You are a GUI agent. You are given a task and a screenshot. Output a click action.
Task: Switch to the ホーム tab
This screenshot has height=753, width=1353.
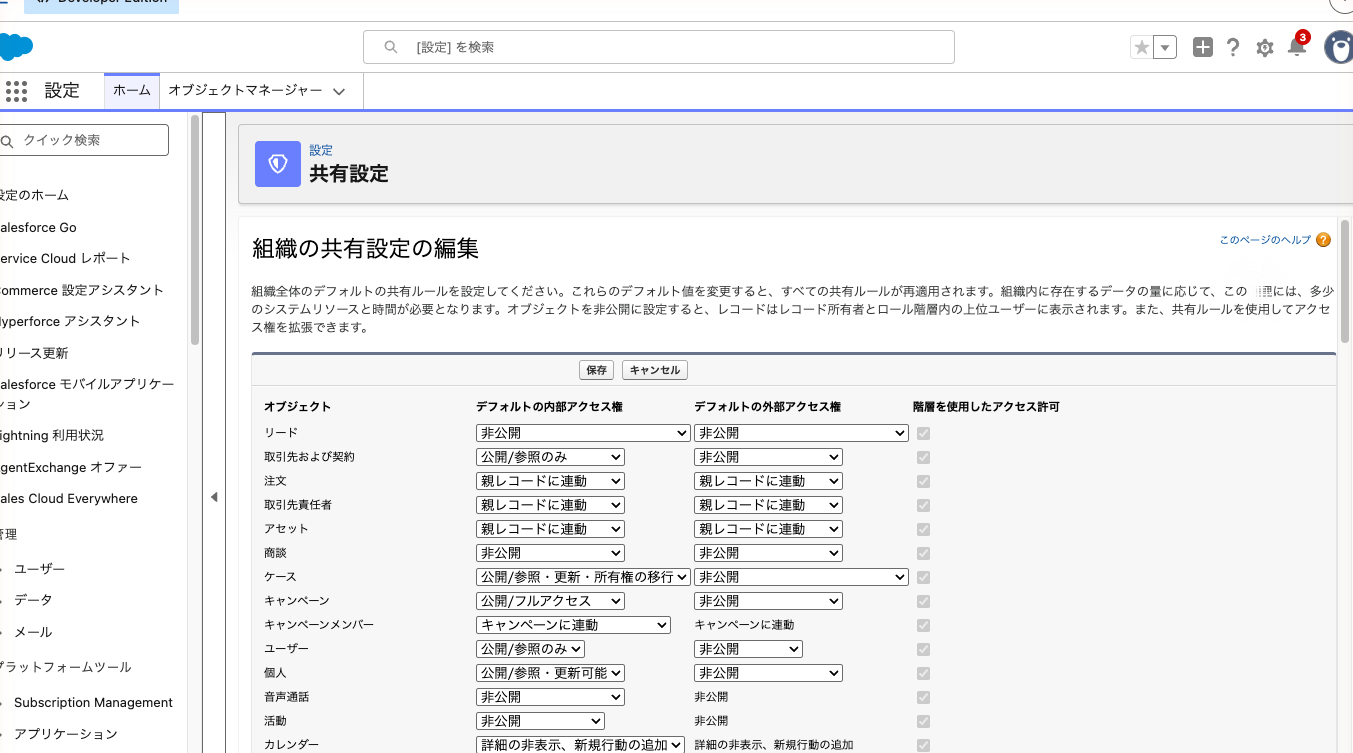[x=132, y=90]
